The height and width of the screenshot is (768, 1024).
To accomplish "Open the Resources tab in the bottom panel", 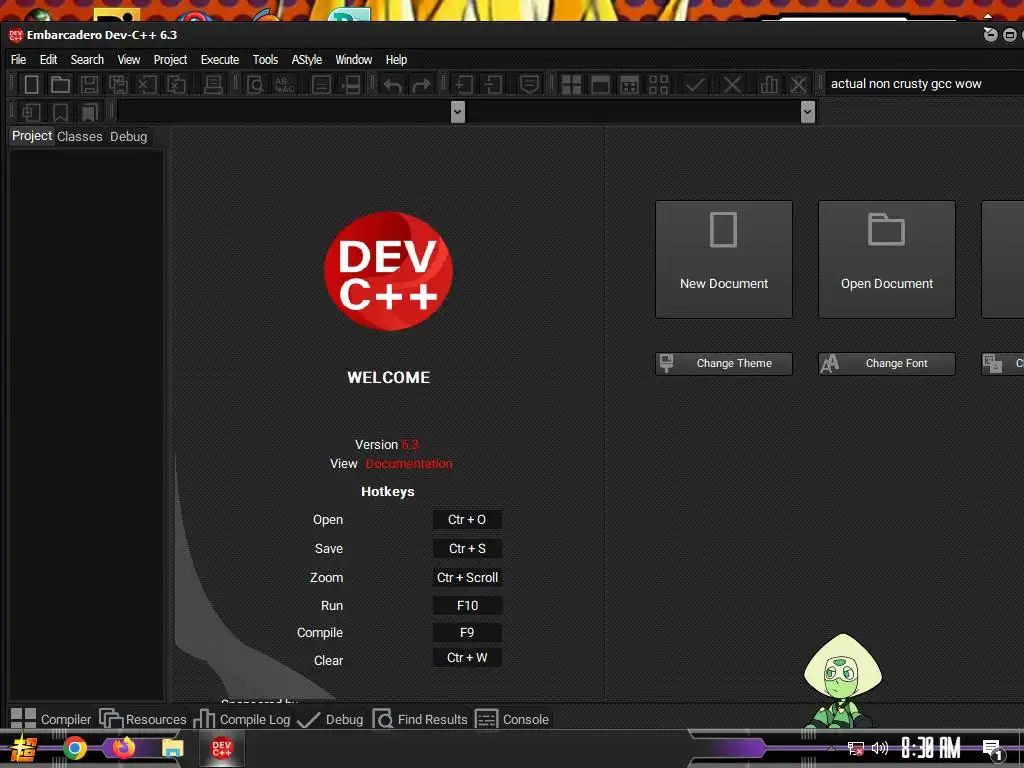I will pos(143,719).
